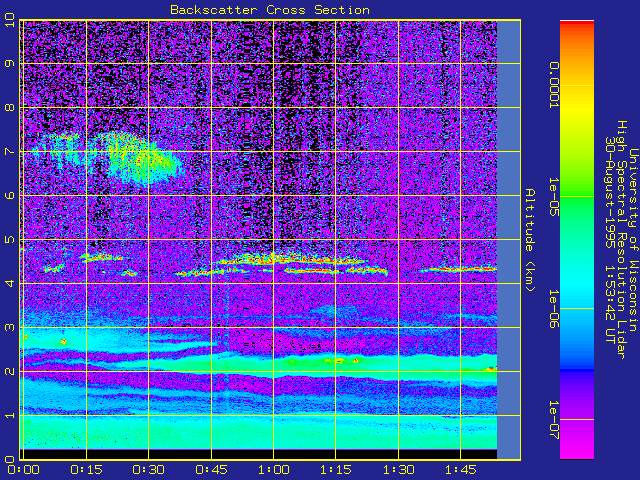Click the altitude axis label "8"
Screen dimensions: 640x480
pyautogui.click(x=10, y=107)
